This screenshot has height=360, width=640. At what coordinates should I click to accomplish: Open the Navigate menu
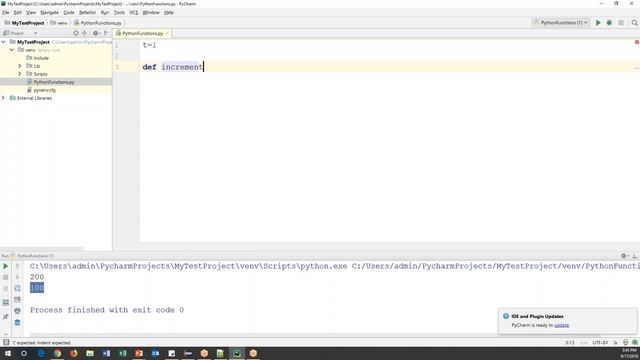(49, 13)
